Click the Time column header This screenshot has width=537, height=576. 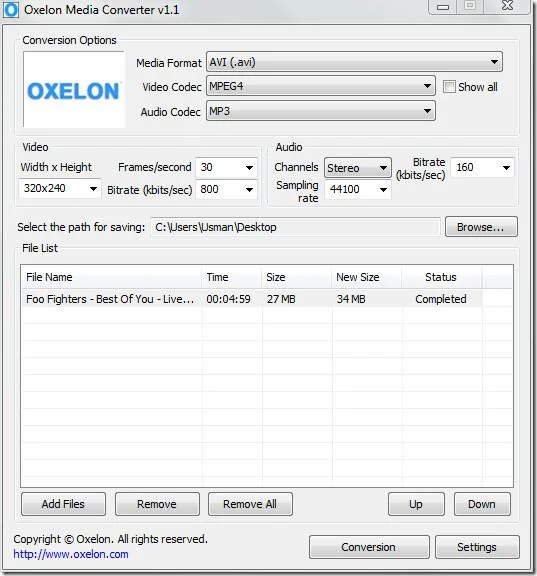(x=231, y=277)
